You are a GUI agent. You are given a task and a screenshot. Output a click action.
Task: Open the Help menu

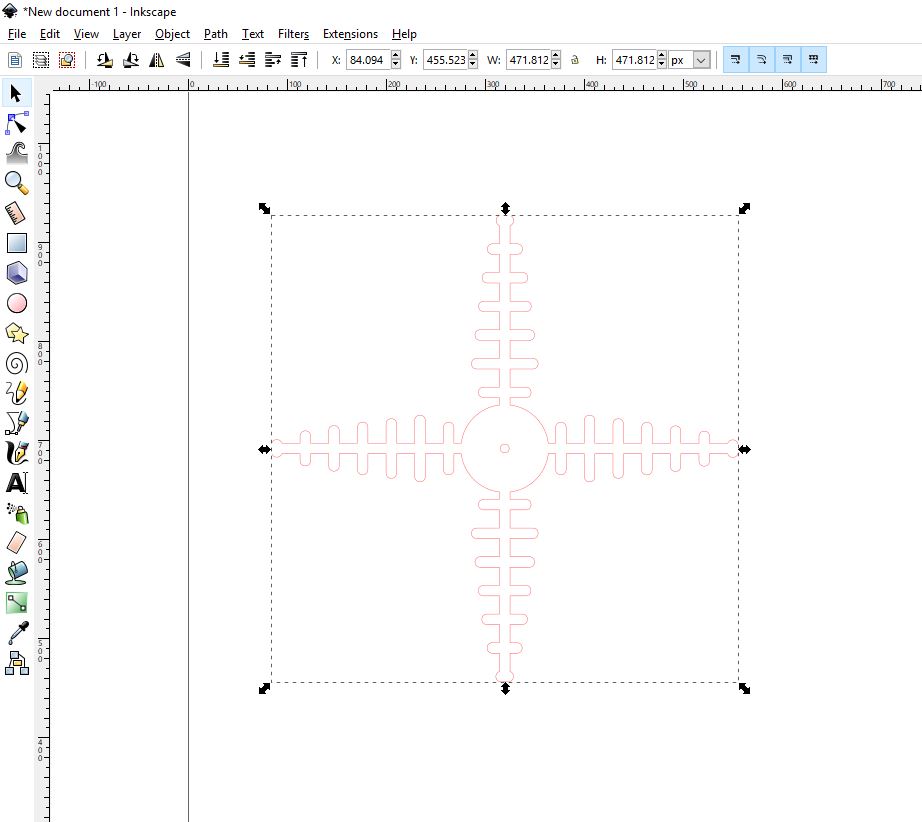click(x=405, y=34)
